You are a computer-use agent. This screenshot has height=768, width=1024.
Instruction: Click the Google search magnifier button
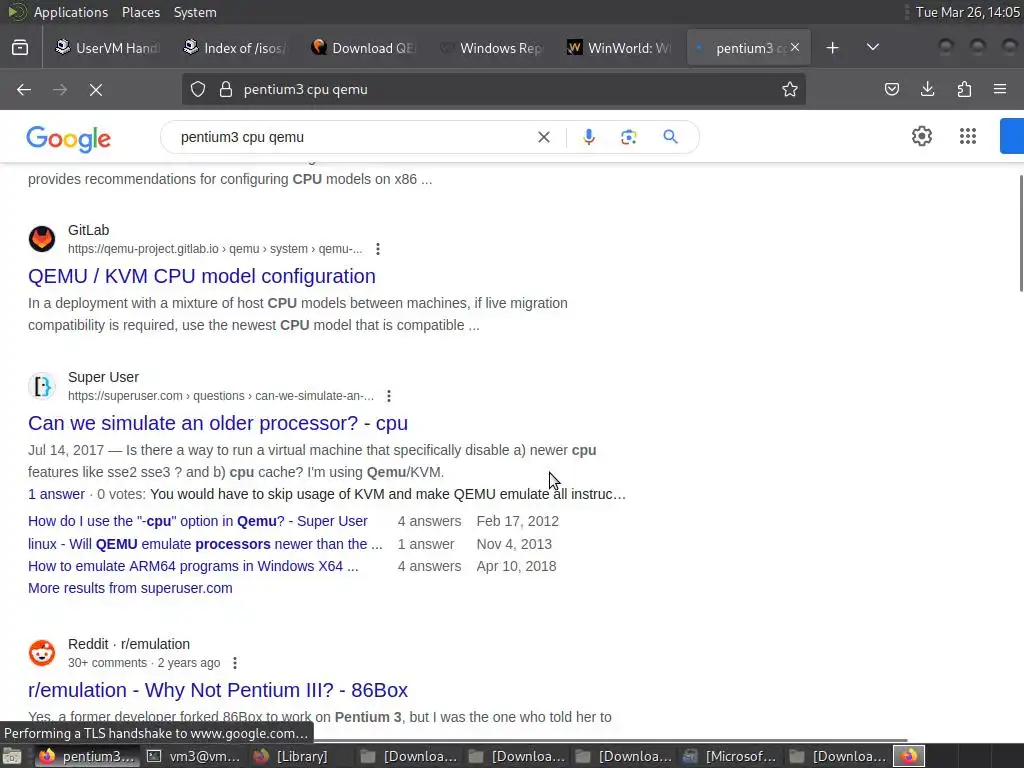point(670,137)
